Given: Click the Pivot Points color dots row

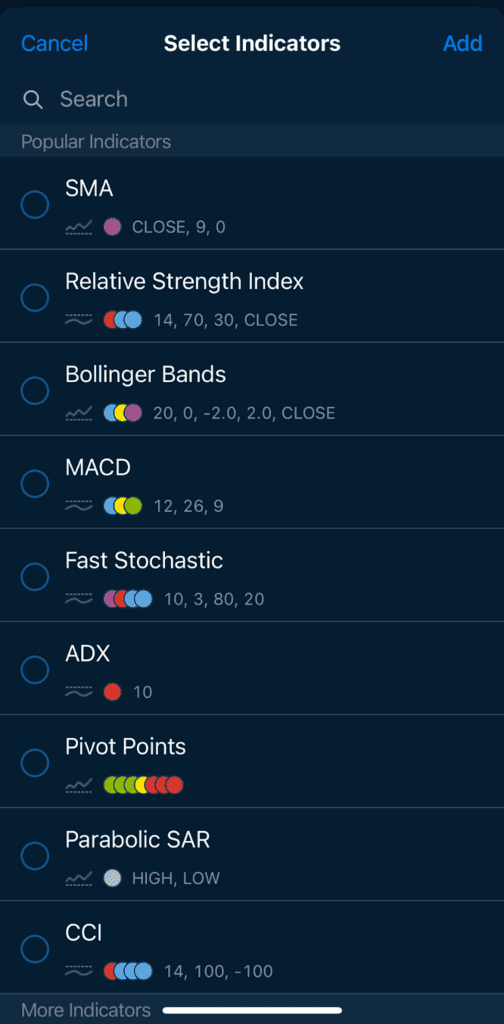Looking at the screenshot, I should click(x=144, y=784).
